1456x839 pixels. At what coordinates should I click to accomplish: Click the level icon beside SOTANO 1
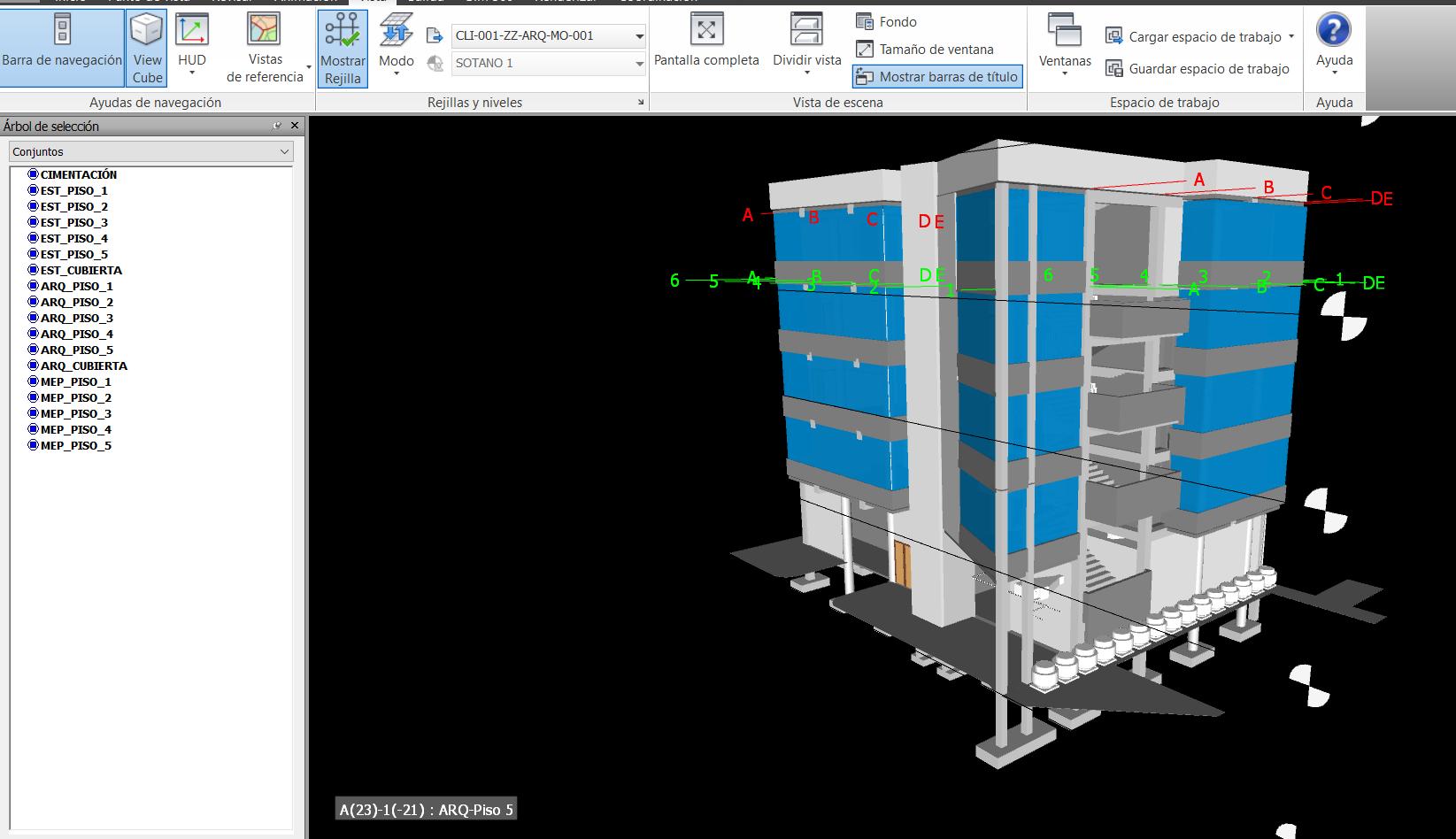click(x=435, y=64)
